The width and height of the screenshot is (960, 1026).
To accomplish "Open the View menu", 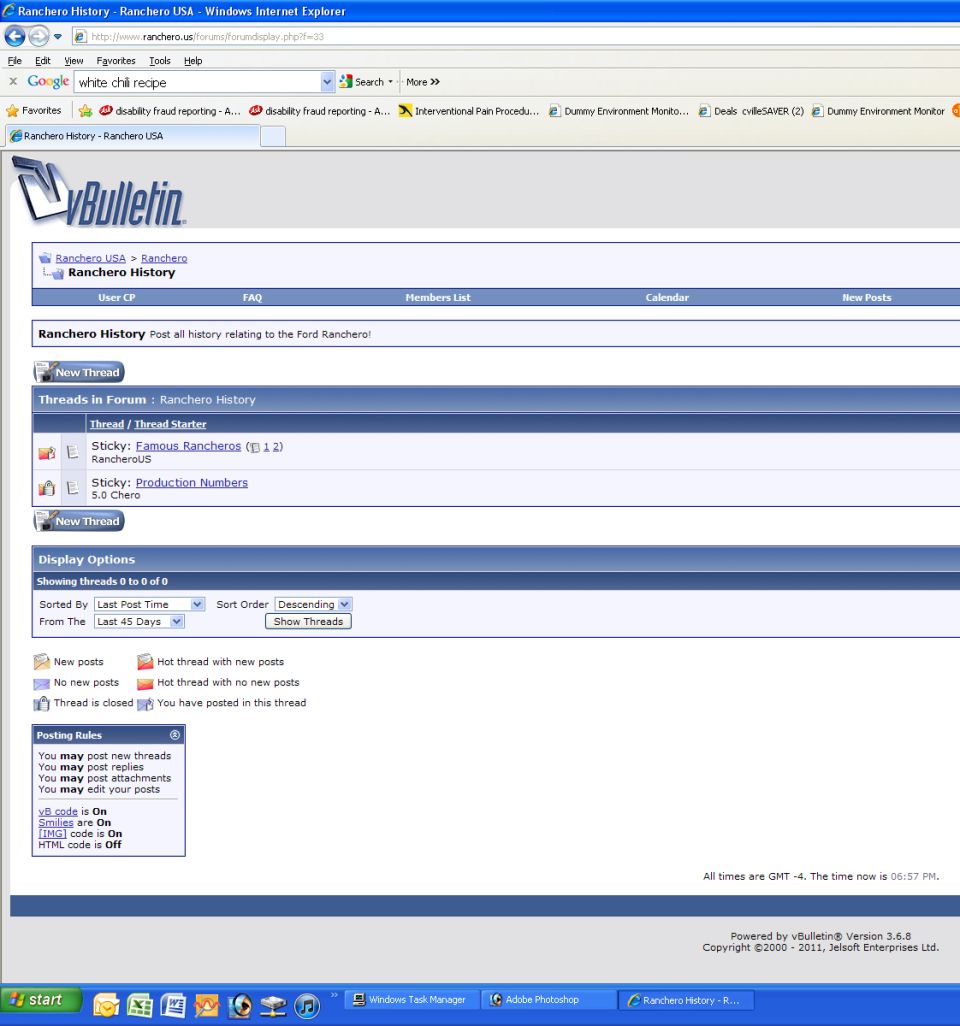I will point(73,61).
